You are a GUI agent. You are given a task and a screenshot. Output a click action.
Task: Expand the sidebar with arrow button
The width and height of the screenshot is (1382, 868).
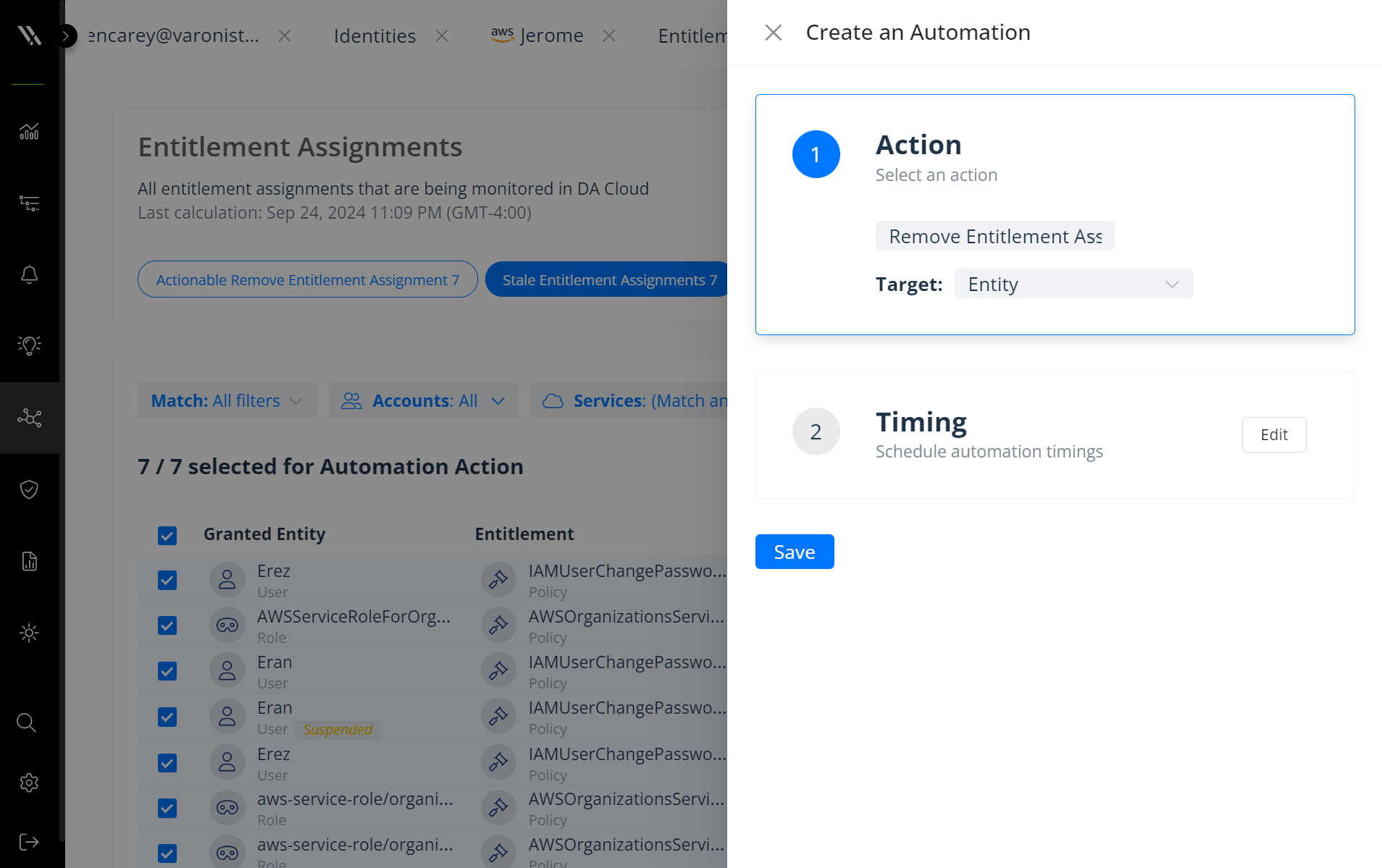tap(66, 35)
